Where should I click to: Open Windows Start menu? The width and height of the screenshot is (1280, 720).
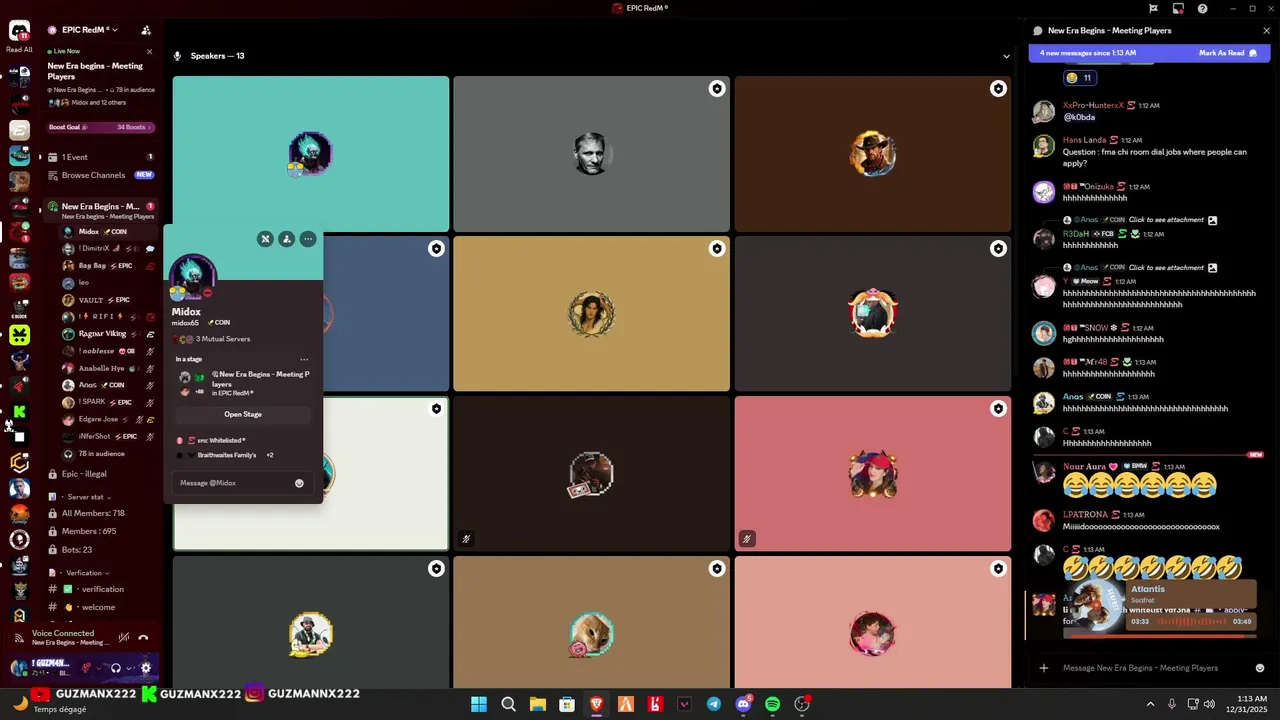[x=479, y=704]
